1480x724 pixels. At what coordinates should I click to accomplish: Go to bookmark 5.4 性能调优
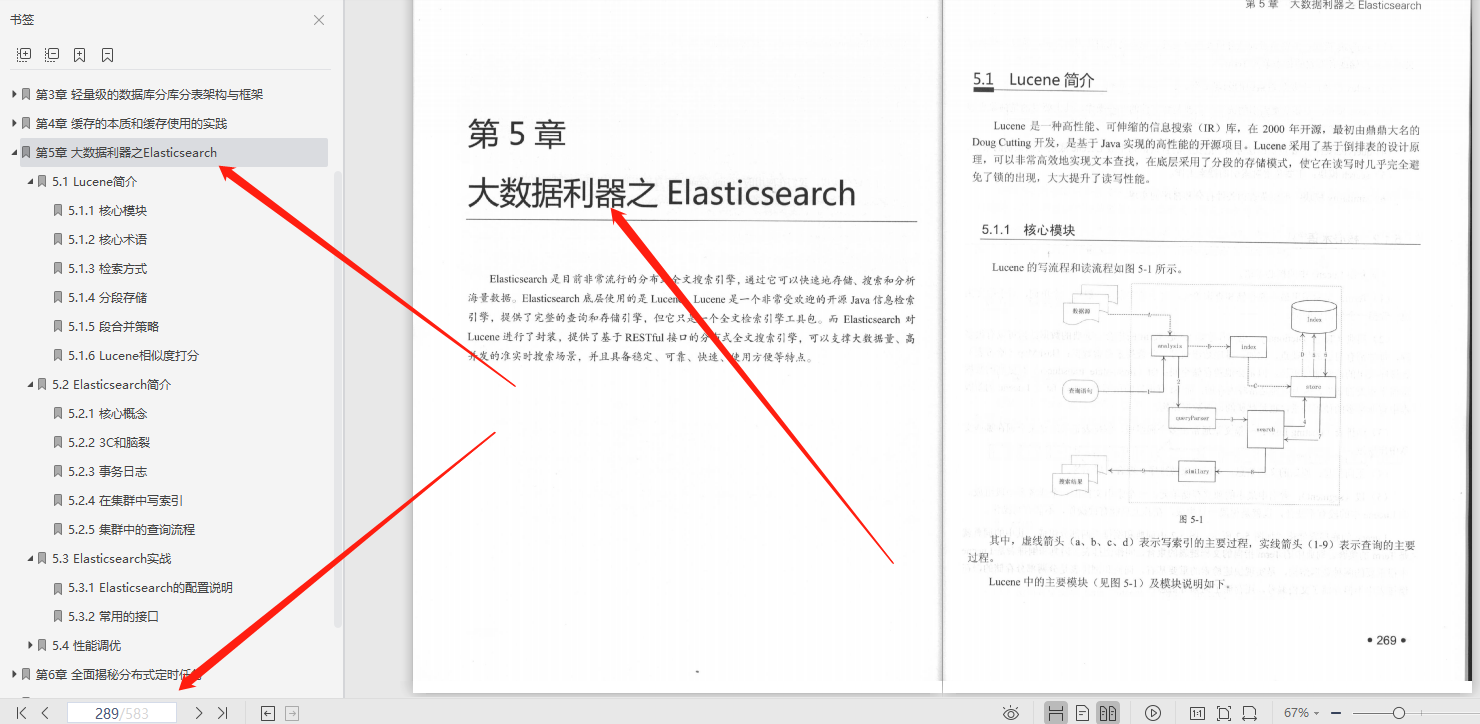click(87, 645)
